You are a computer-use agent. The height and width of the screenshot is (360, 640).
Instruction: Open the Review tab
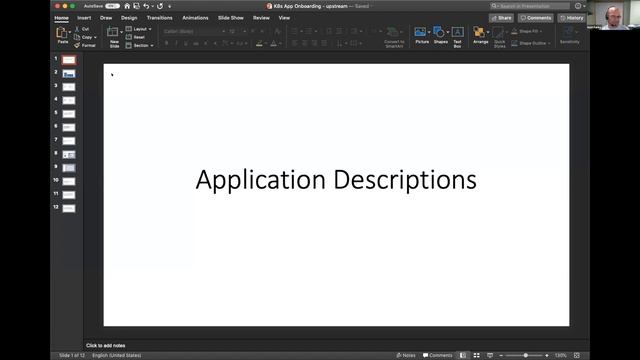click(x=261, y=18)
